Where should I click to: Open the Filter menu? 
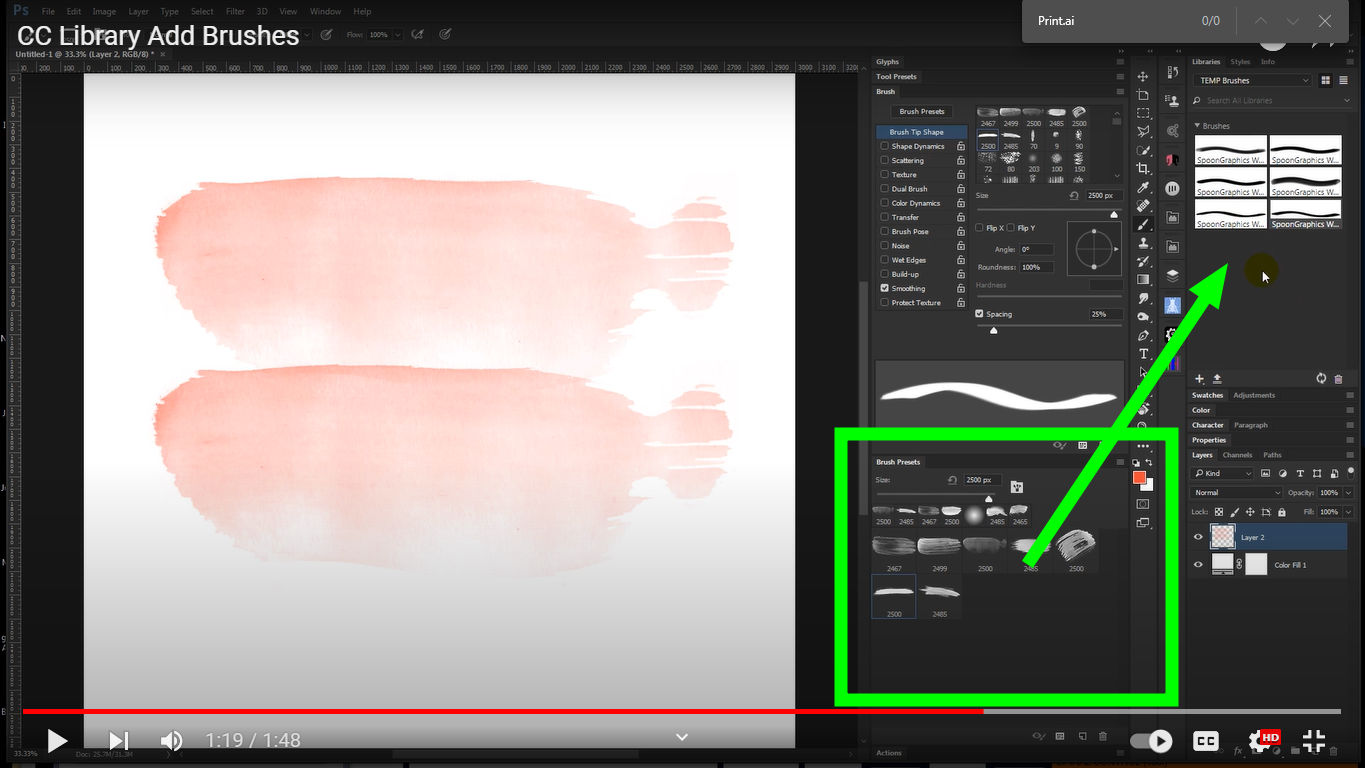tap(235, 11)
